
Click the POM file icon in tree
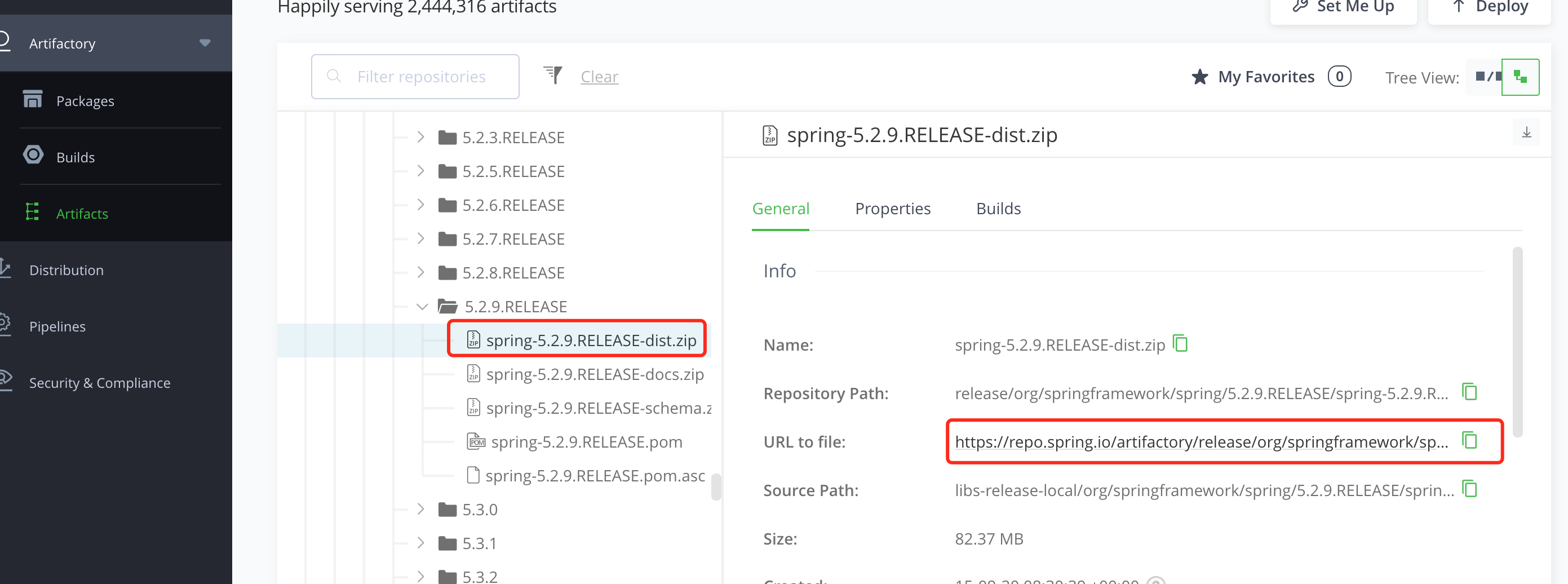[x=475, y=441]
